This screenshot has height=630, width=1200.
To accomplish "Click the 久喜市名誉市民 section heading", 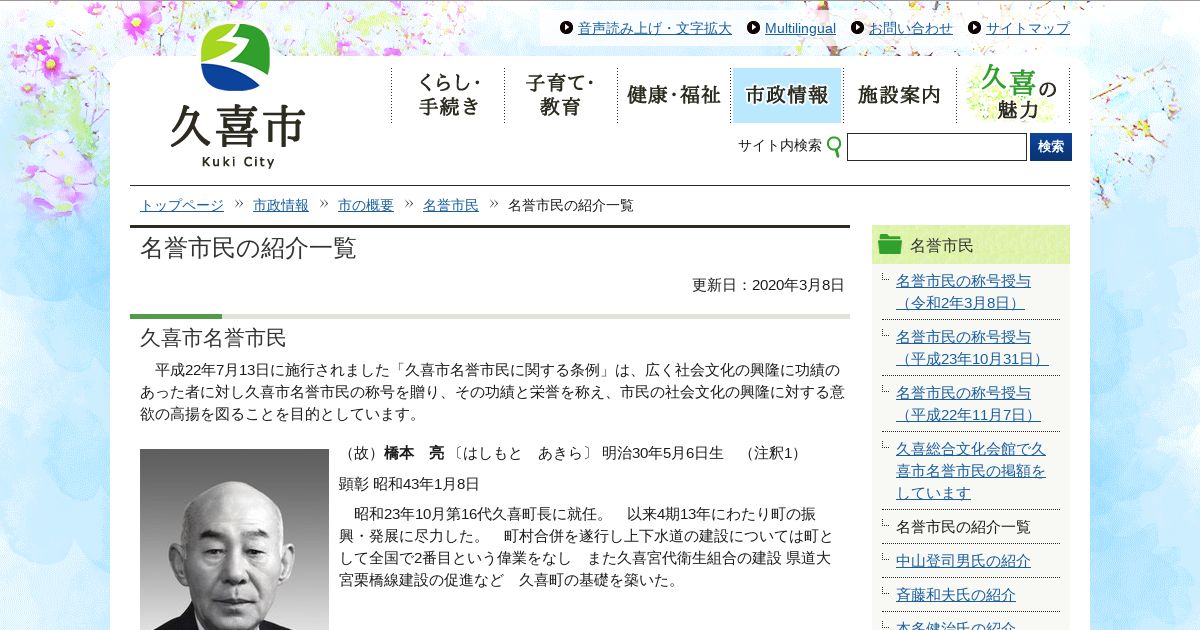I will [x=213, y=337].
